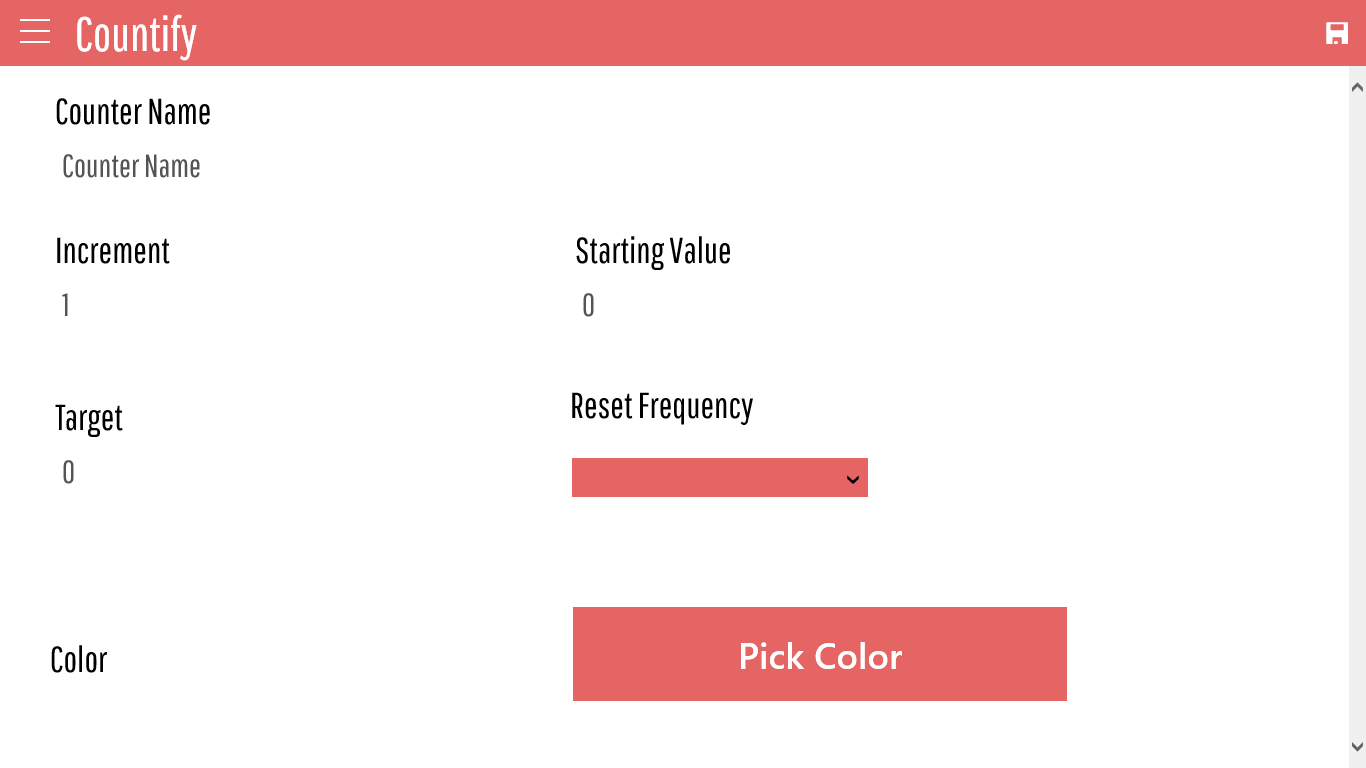
Task: Click the scrollbar down arrow
Action: click(1357, 747)
